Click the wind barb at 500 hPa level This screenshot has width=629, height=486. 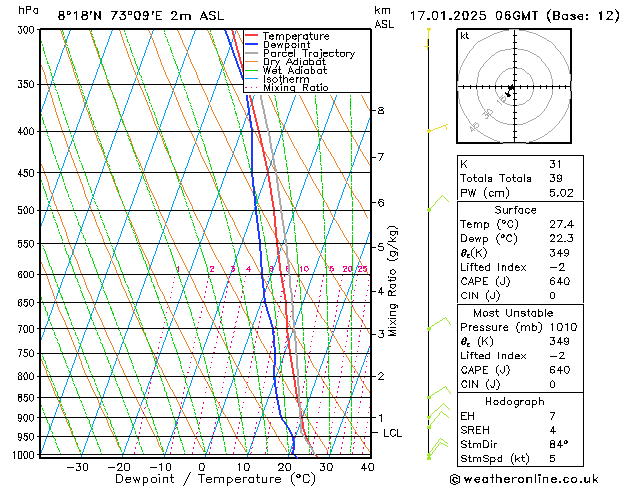pos(438,203)
